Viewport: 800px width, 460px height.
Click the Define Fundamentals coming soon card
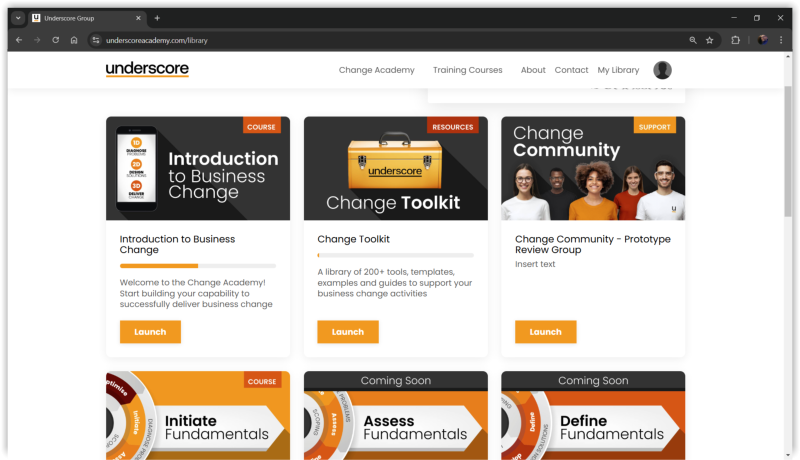tap(593, 416)
